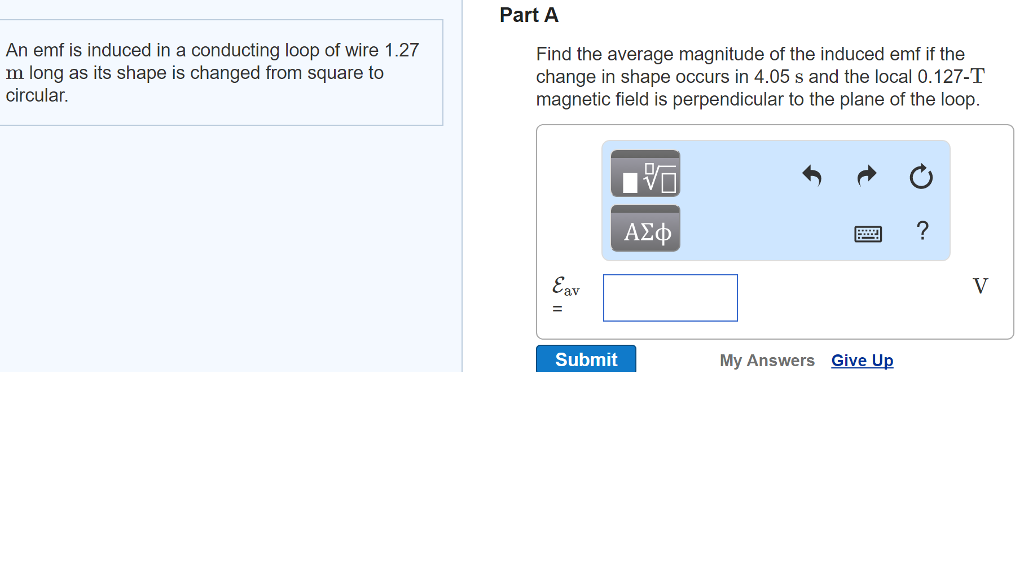Reset the answer with circular arrow icon
Viewport: 1024px width, 571px height.
coord(921,178)
